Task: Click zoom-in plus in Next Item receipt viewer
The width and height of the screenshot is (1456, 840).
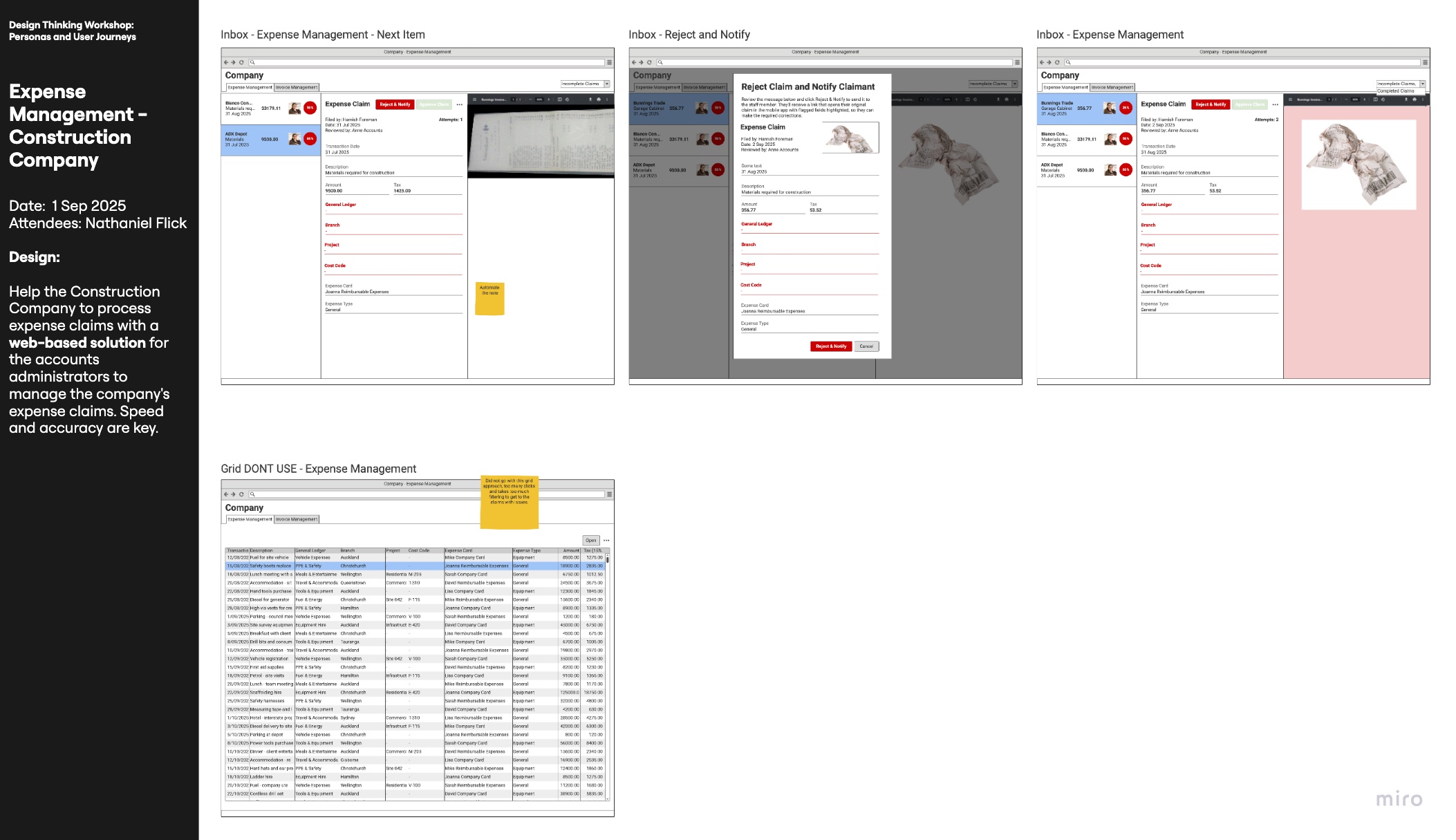Action: click(x=549, y=100)
